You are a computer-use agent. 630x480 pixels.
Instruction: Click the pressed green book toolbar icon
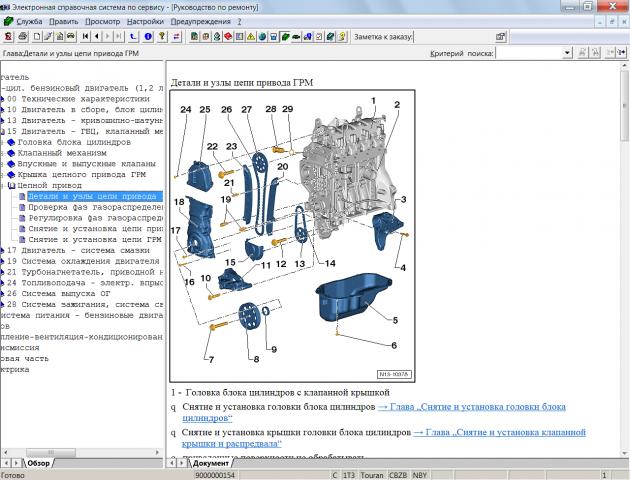[x=285, y=37]
